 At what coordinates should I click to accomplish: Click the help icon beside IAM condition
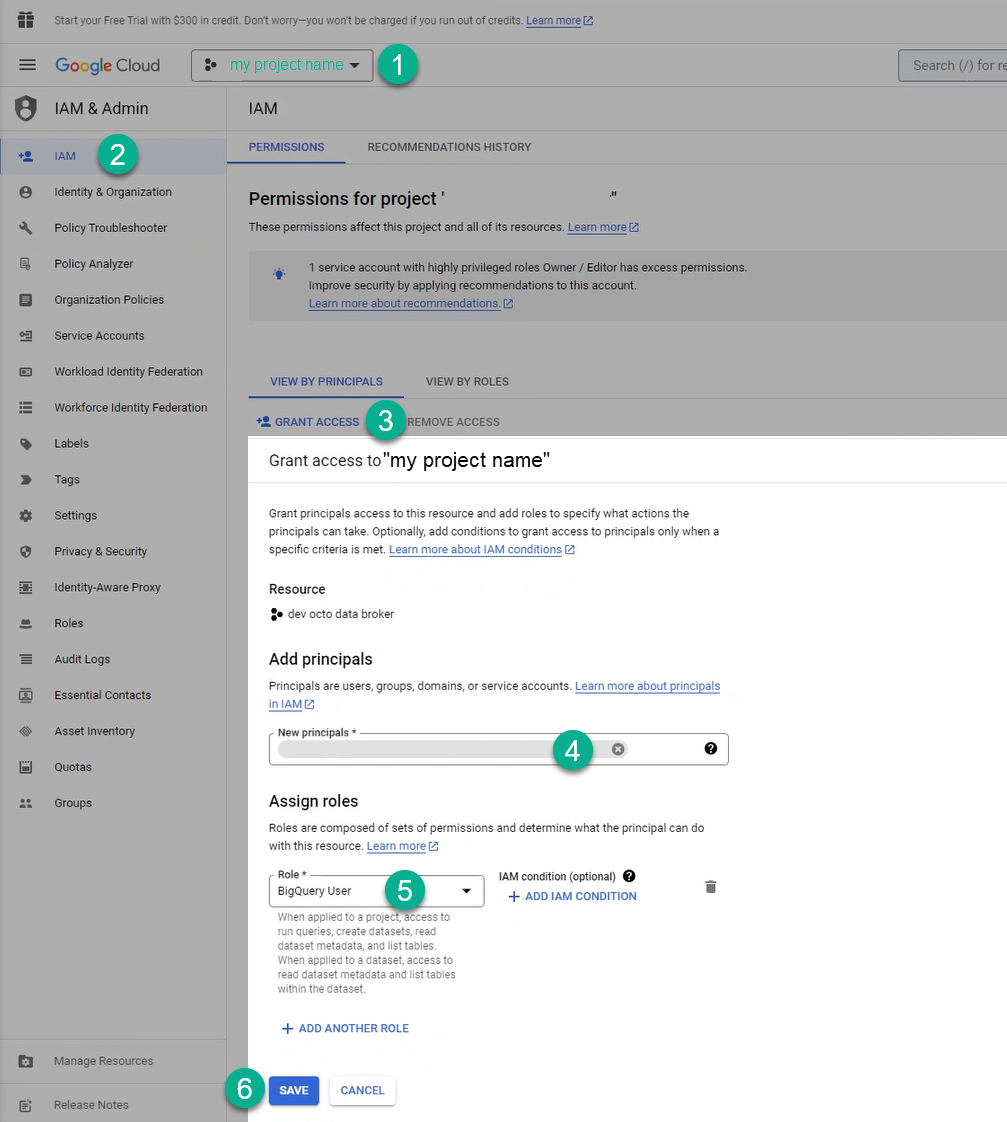[x=629, y=876]
